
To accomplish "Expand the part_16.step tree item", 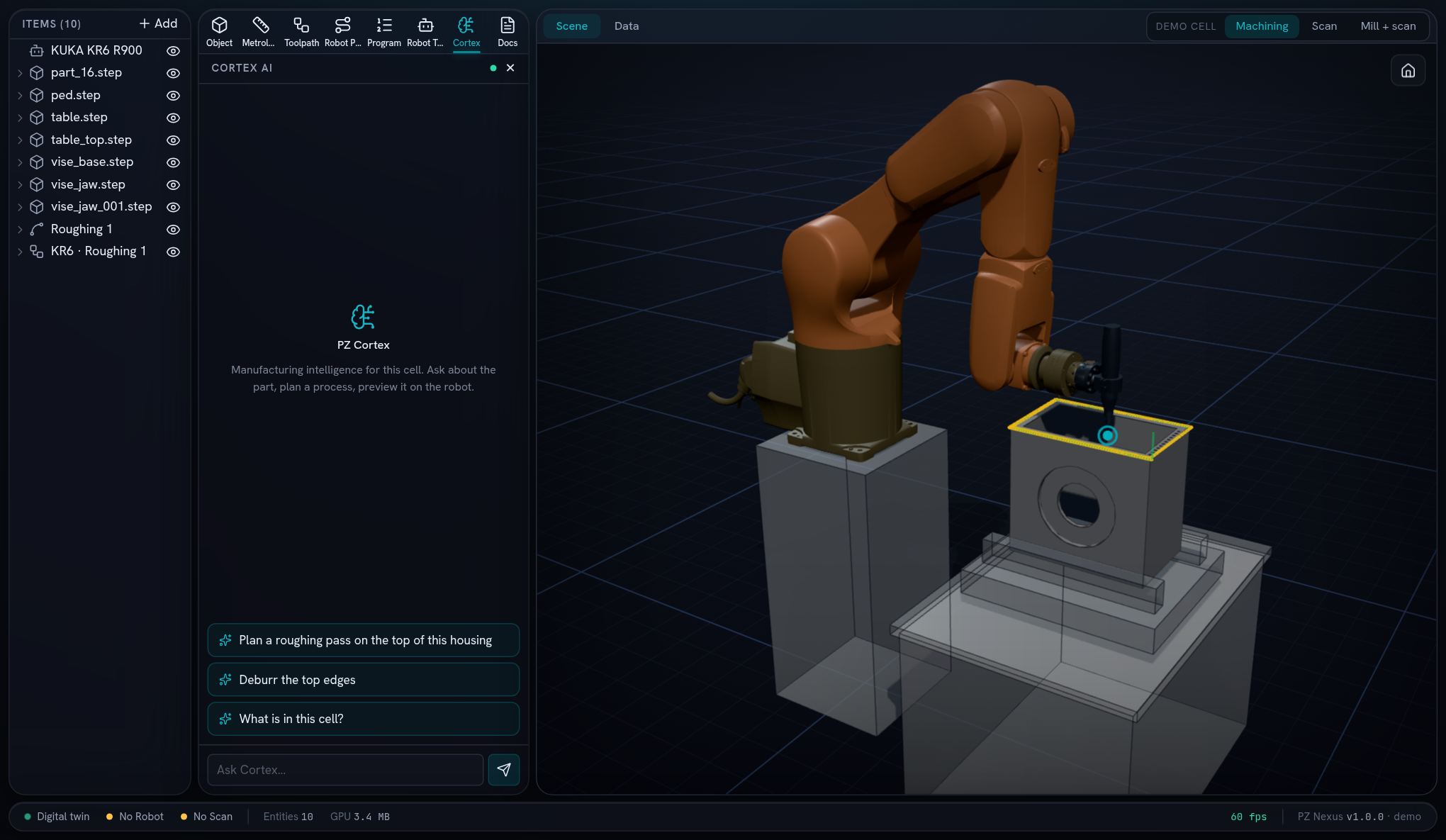I will coord(20,73).
